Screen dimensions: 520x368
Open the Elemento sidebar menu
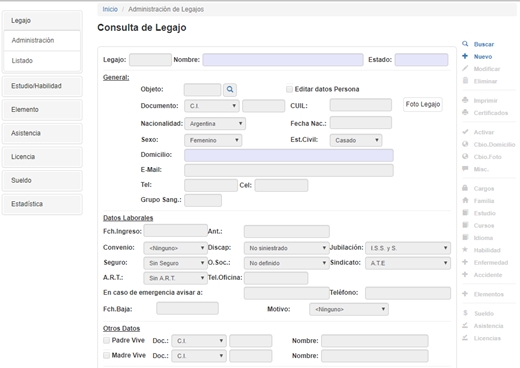pos(42,109)
